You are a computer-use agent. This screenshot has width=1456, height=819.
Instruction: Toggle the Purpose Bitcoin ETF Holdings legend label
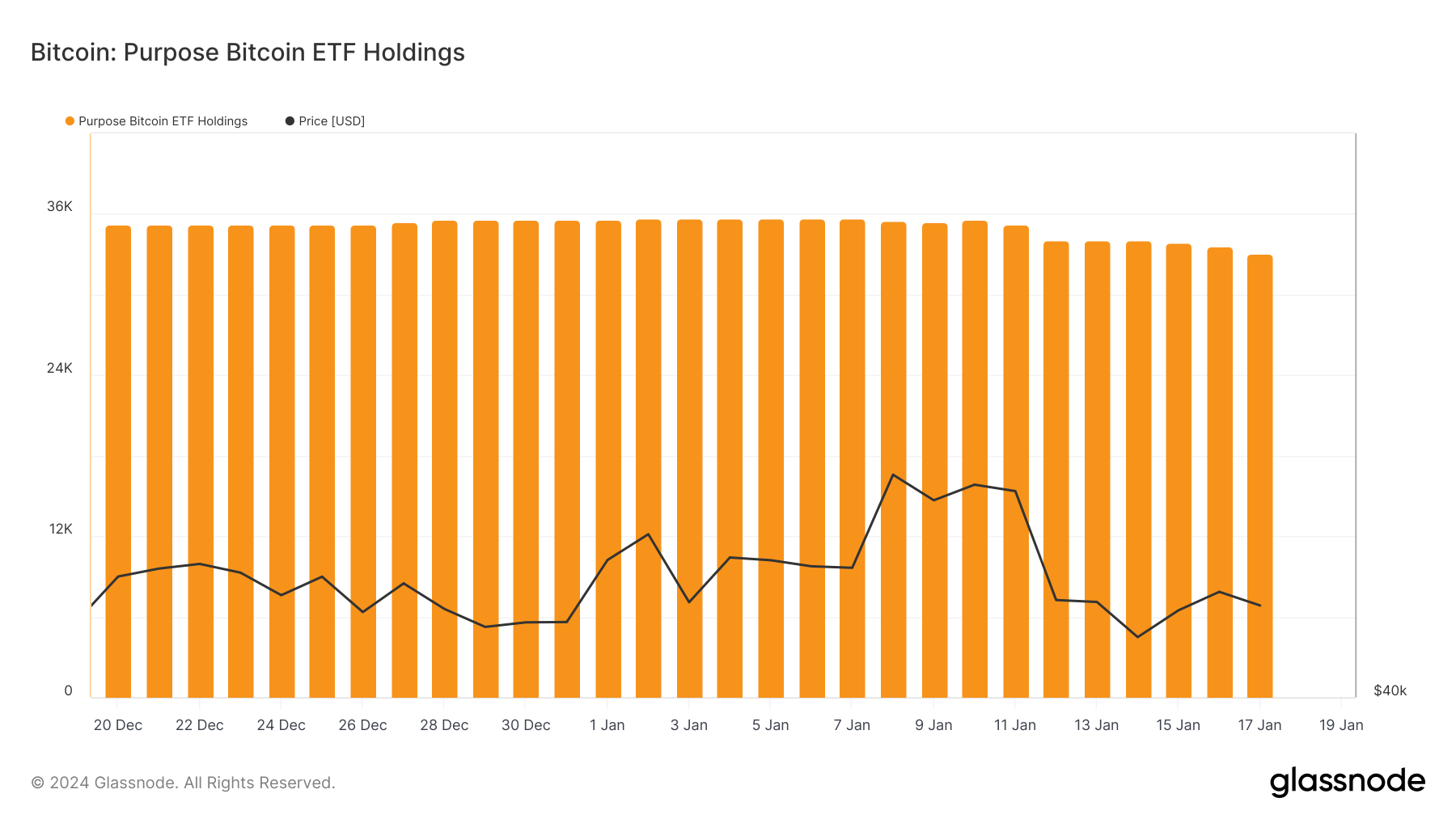(163, 121)
